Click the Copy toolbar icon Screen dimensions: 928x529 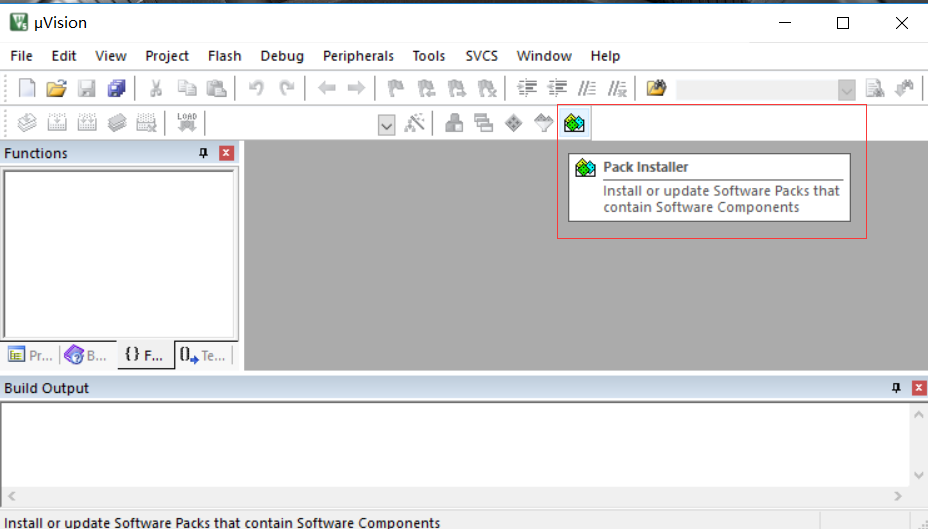[187, 89]
